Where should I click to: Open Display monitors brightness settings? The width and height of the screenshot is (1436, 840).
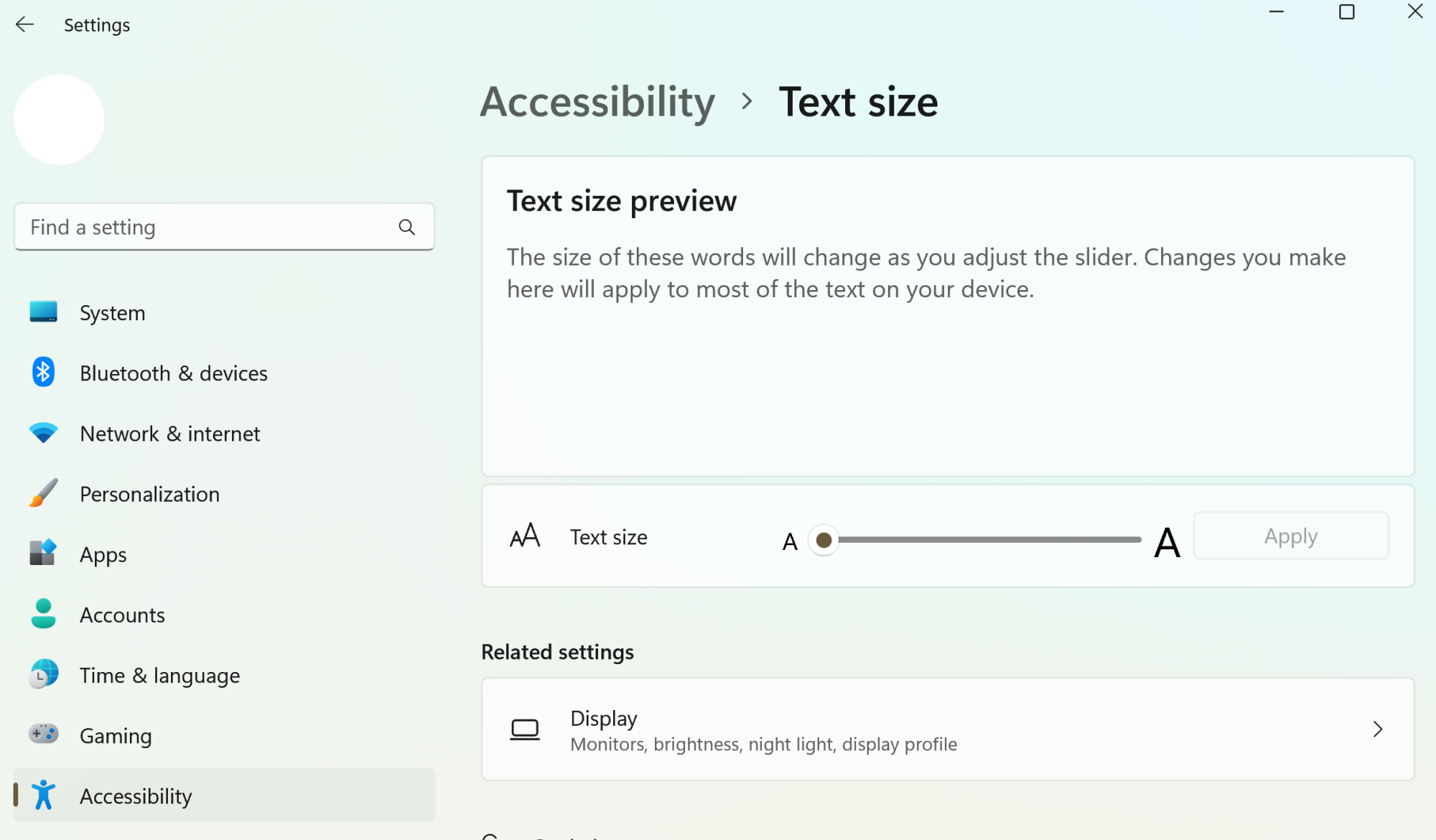tap(763, 729)
